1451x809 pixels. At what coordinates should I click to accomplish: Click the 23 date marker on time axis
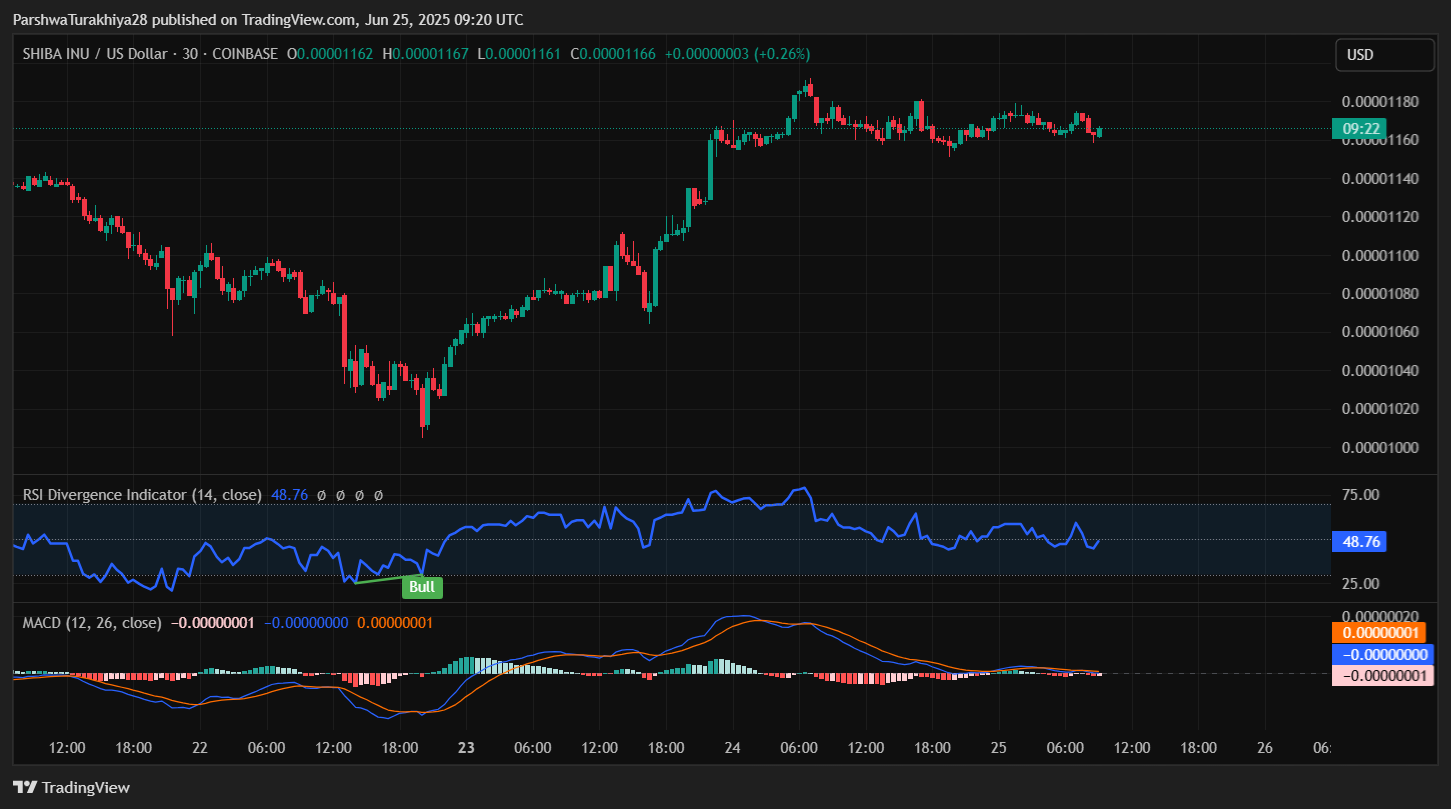coord(465,747)
